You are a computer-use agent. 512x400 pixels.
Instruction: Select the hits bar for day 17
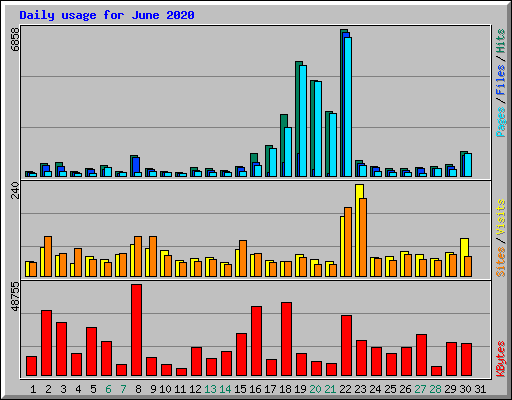[x=267, y=161]
